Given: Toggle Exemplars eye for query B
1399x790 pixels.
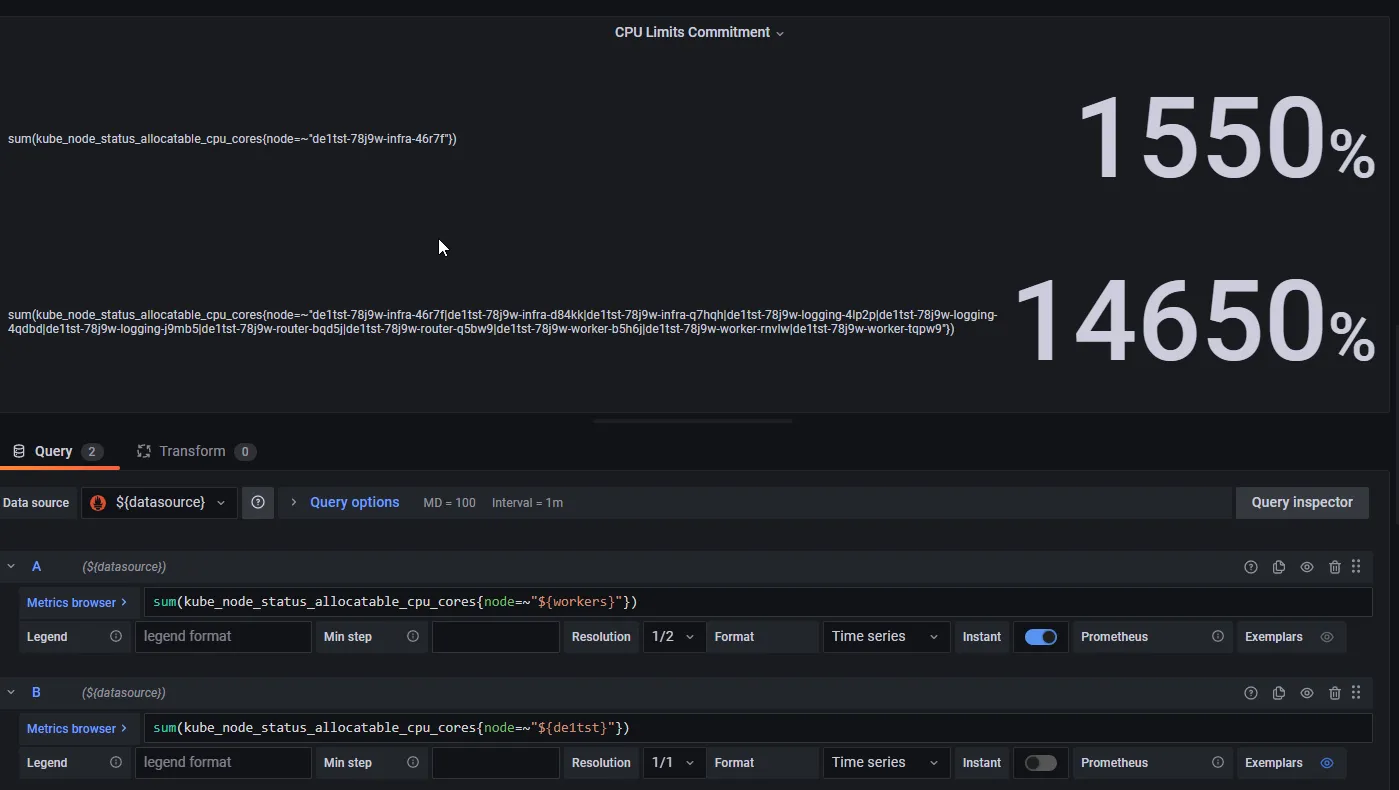Looking at the screenshot, I should click(1327, 763).
